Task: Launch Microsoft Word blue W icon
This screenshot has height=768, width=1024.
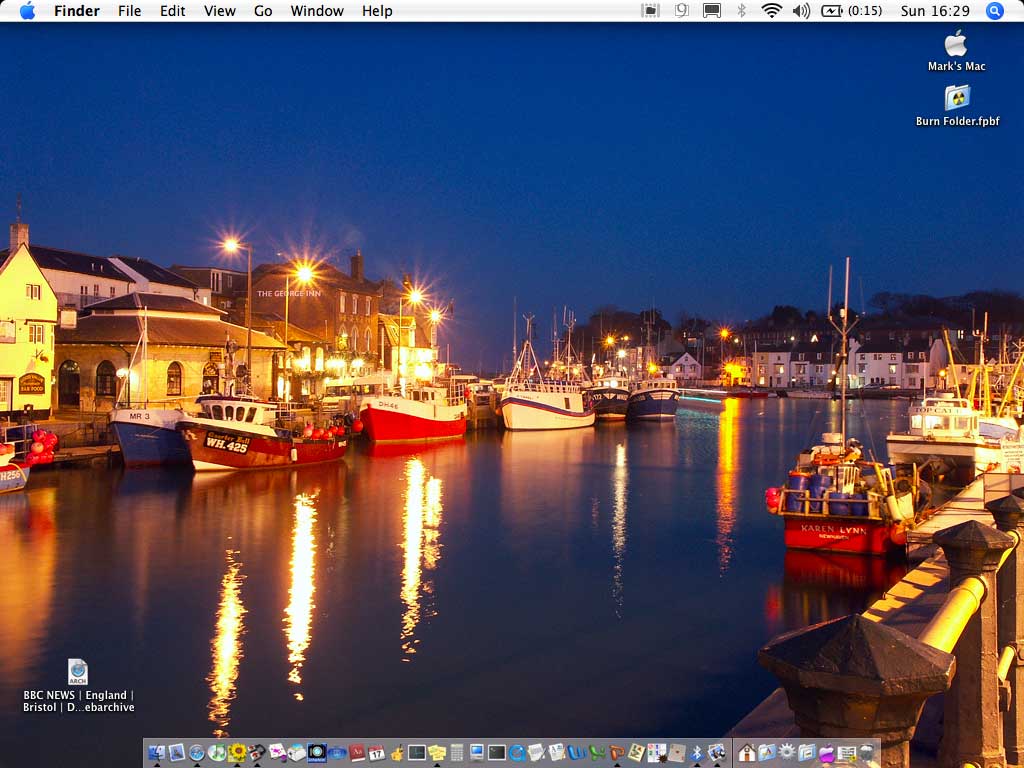Action: click(577, 752)
